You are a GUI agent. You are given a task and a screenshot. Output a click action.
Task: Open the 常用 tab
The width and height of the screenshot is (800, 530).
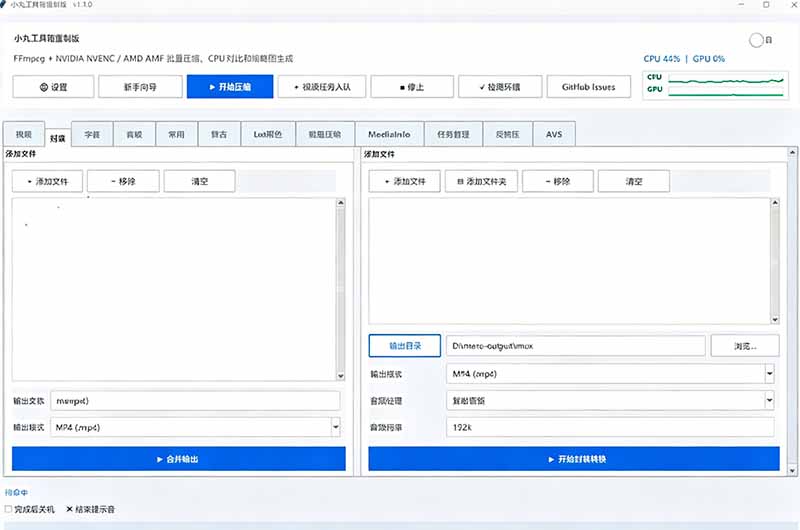(x=177, y=134)
